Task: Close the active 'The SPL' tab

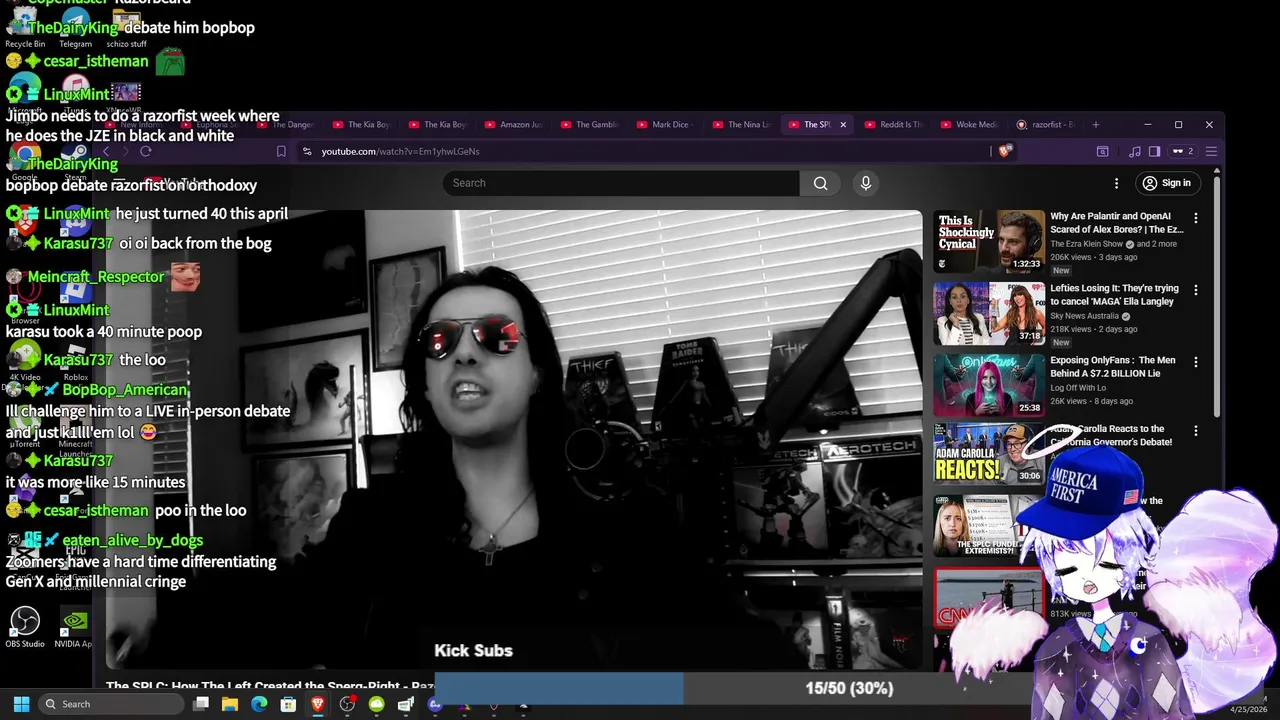Action: pyautogui.click(x=843, y=125)
